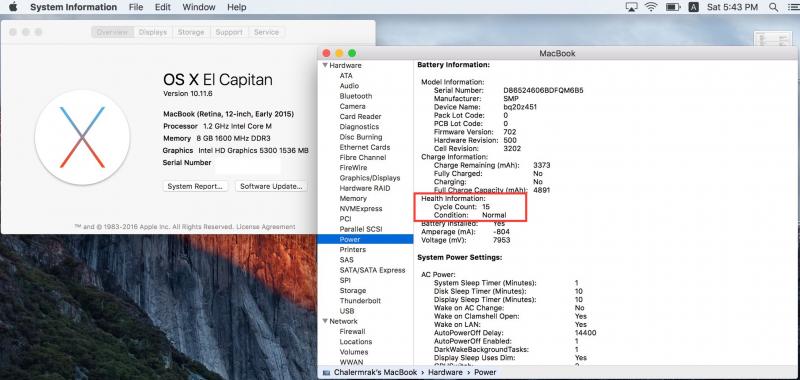
Task: Select USB in the sidebar
Action: (347, 311)
